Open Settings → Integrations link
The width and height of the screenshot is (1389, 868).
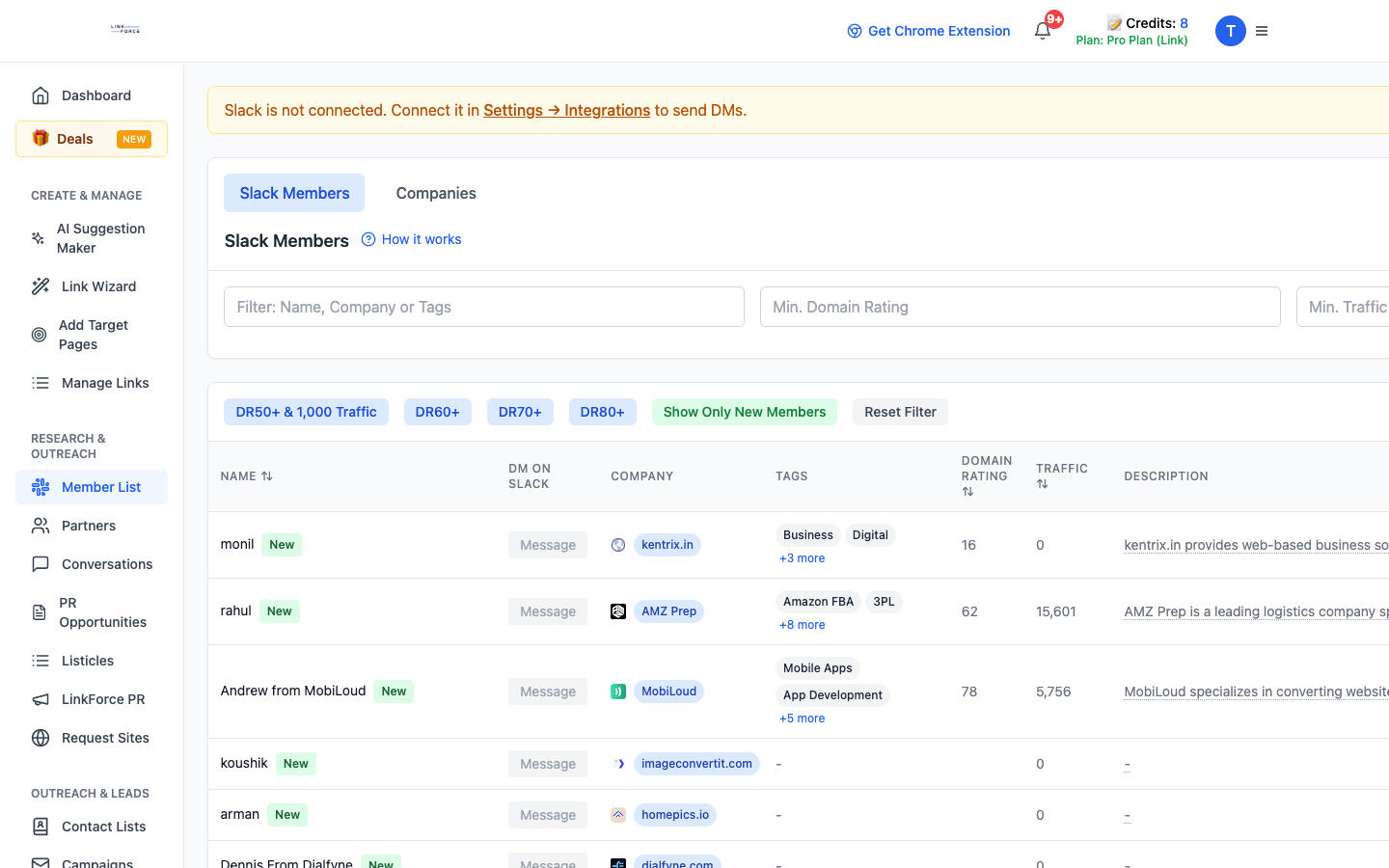[566, 110]
